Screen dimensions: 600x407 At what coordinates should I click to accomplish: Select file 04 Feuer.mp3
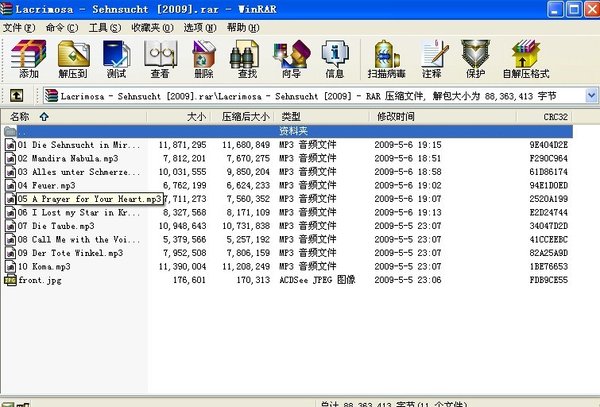[x=46, y=186]
